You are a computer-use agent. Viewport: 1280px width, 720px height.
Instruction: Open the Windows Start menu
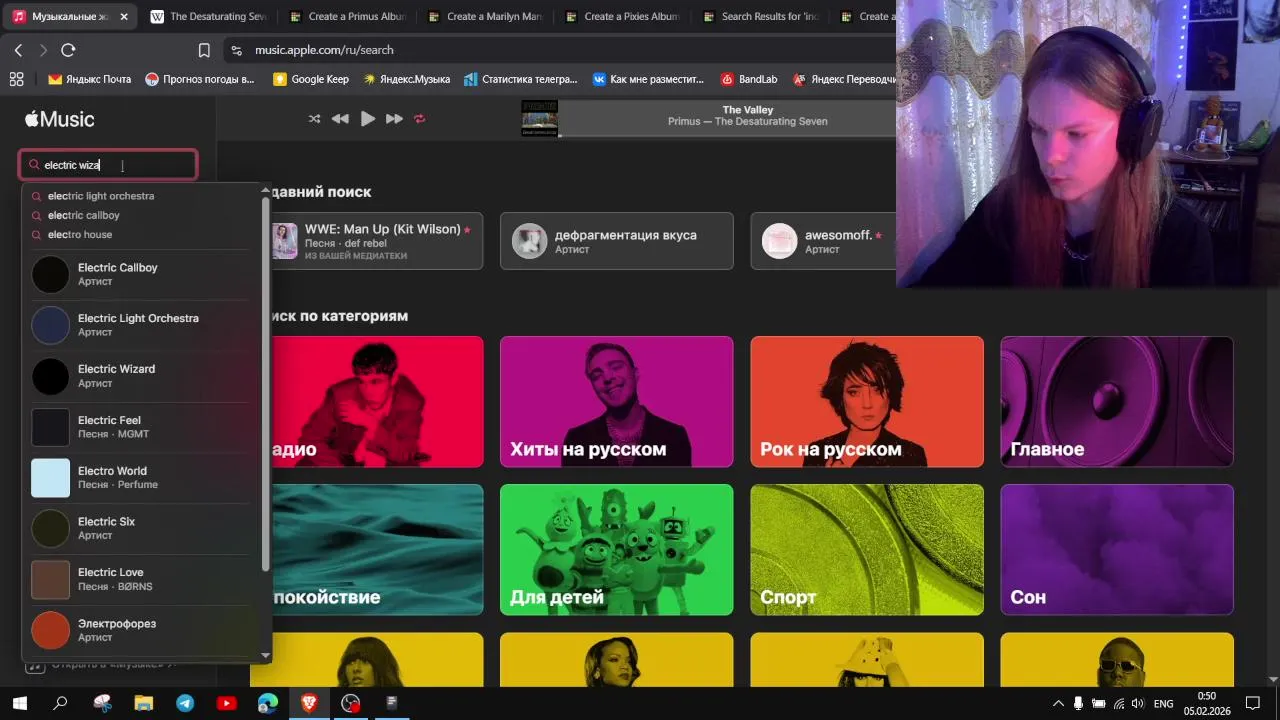(19, 703)
